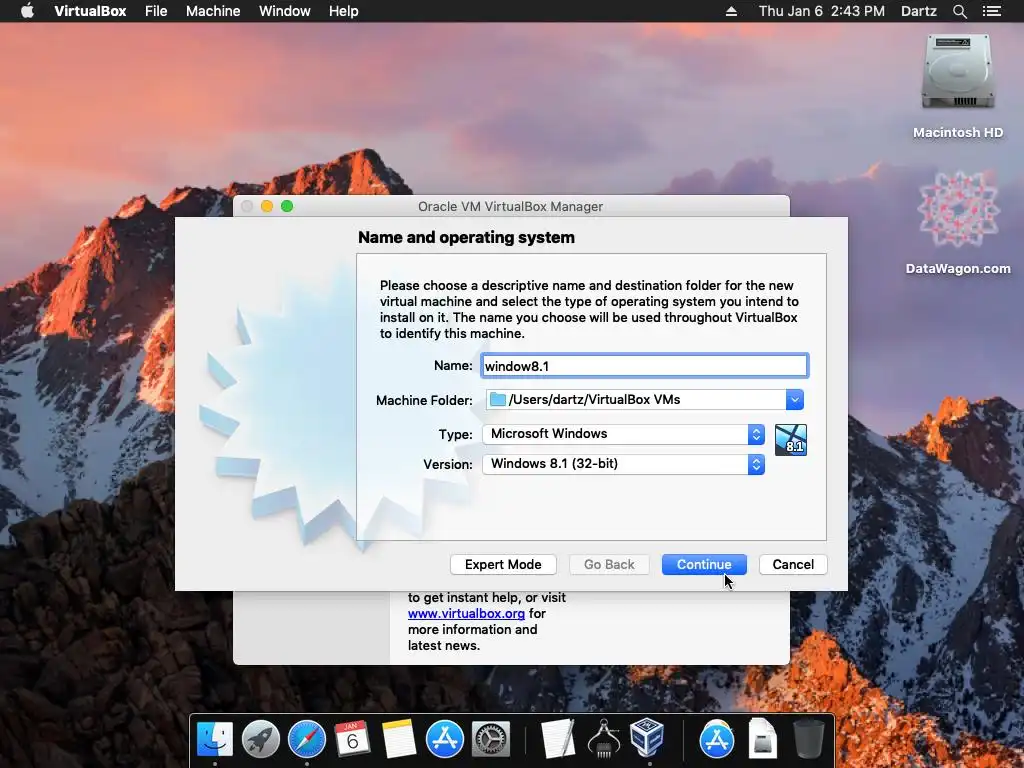Open the VirtualBox application menu
Viewport: 1024px width, 768px height.
(x=90, y=11)
